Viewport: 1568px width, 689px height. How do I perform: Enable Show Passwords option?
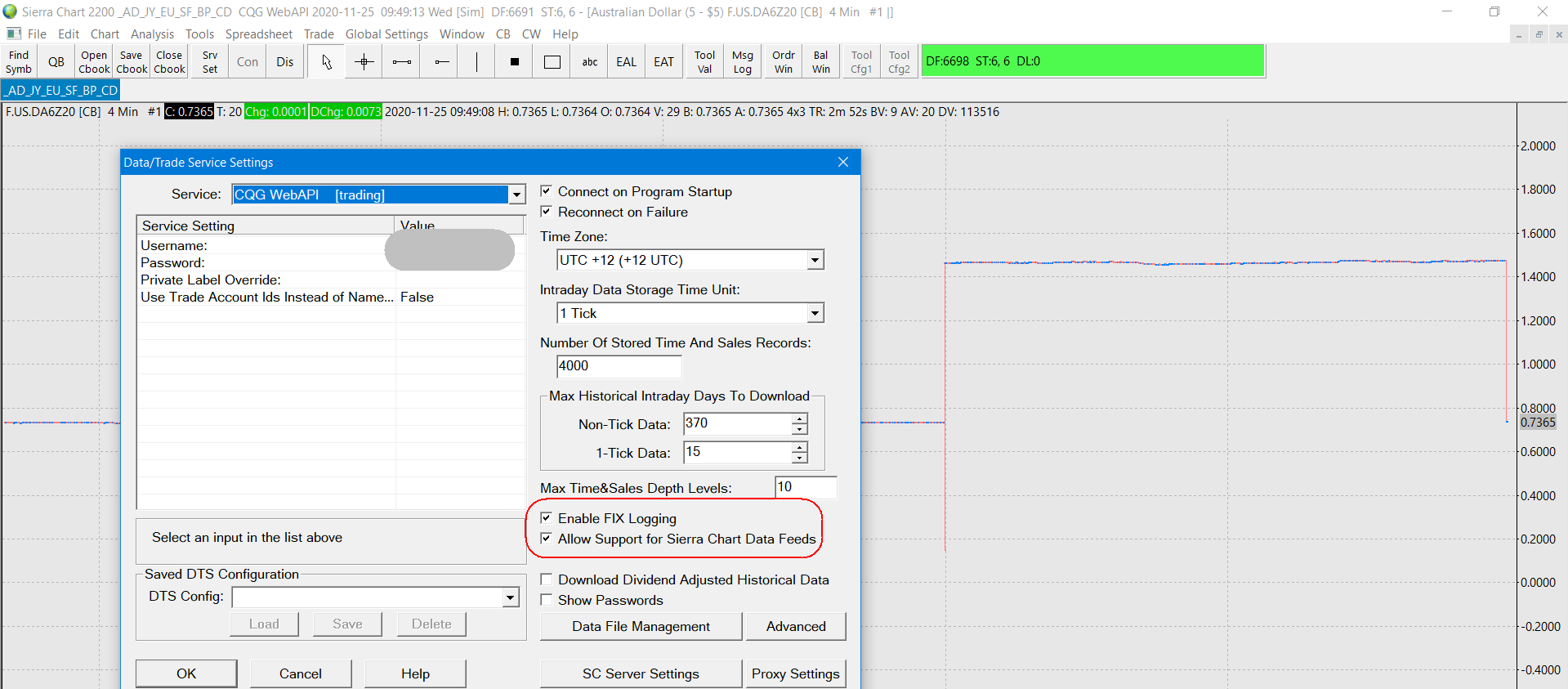tap(547, 600)
